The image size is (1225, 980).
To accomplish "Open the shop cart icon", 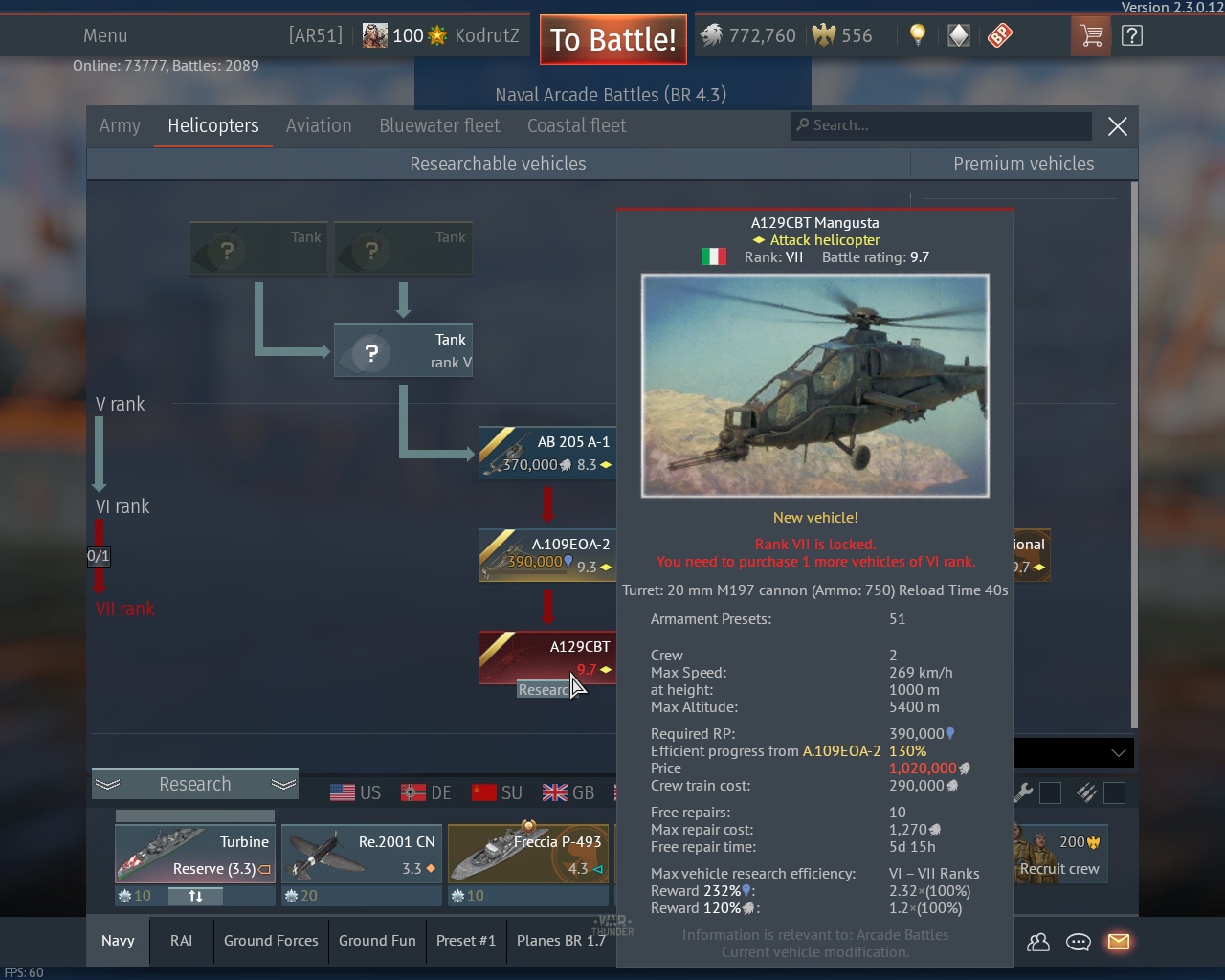I will pyautogui.click(x=1090, y=36).
